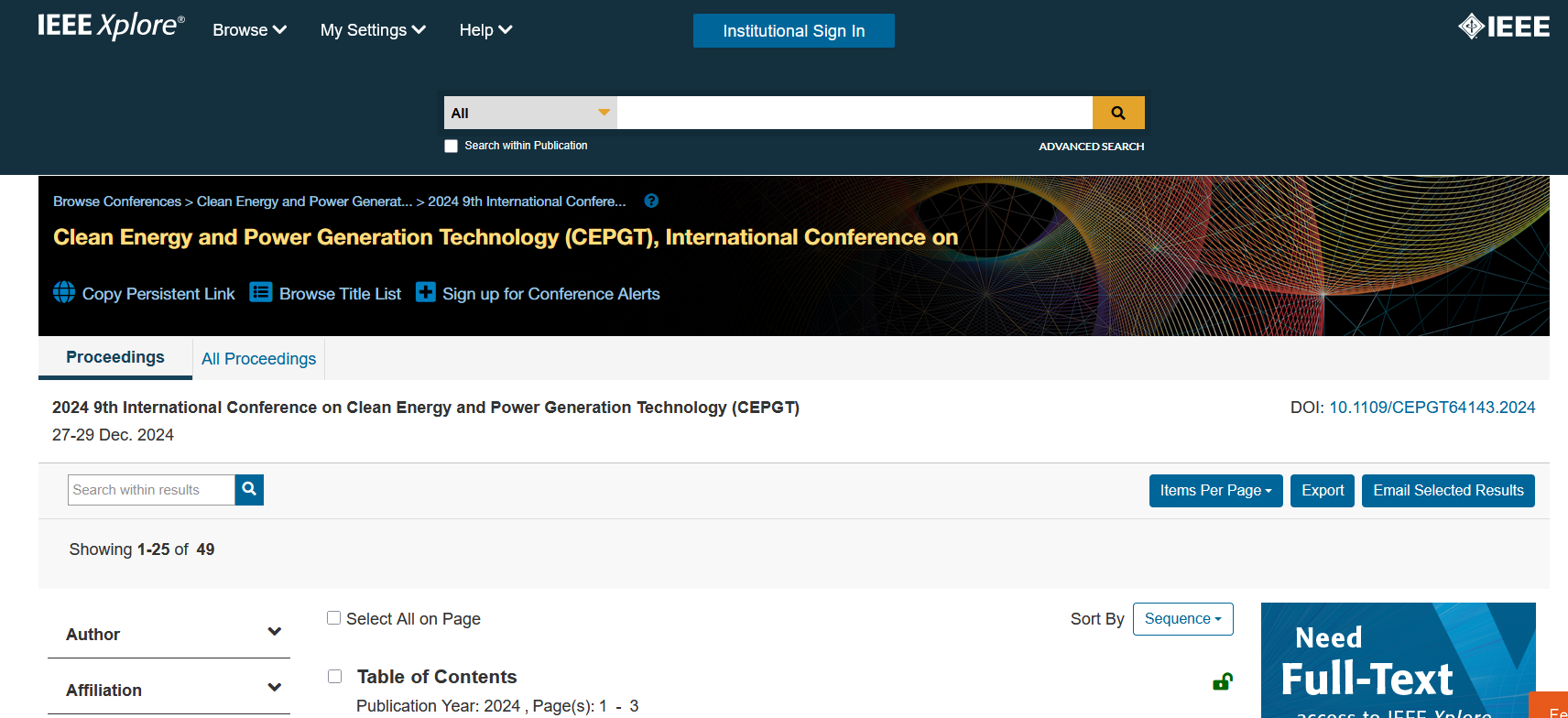Open the DOI 10.1109/CEPGT64143.2024 link

pos(1432,408)
